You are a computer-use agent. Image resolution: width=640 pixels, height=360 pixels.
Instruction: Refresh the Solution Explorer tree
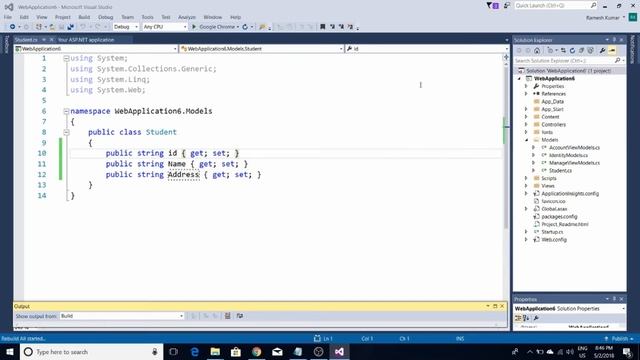tap(572, 51)
